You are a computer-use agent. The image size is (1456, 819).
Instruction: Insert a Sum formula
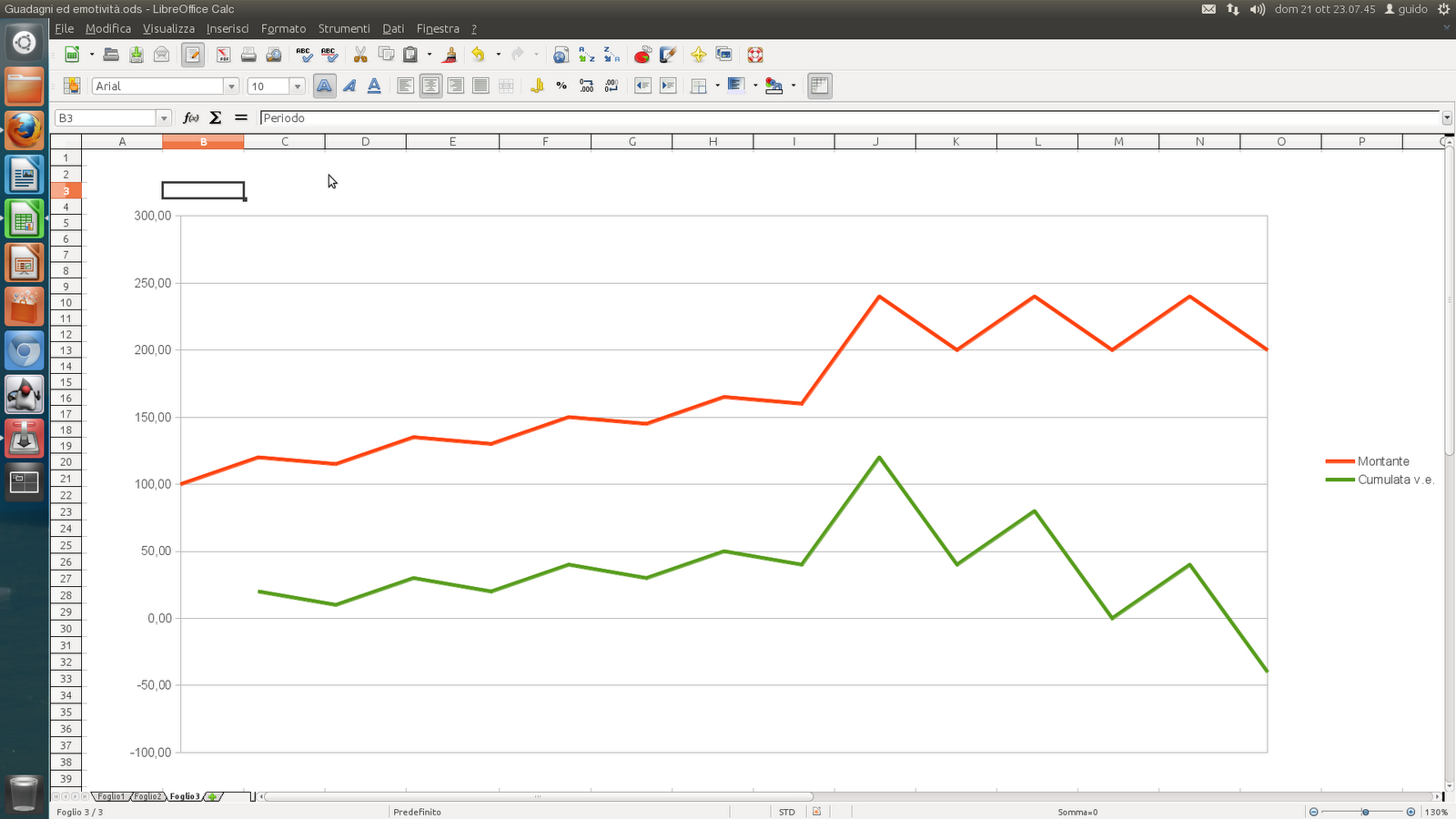tap(216, 117)
